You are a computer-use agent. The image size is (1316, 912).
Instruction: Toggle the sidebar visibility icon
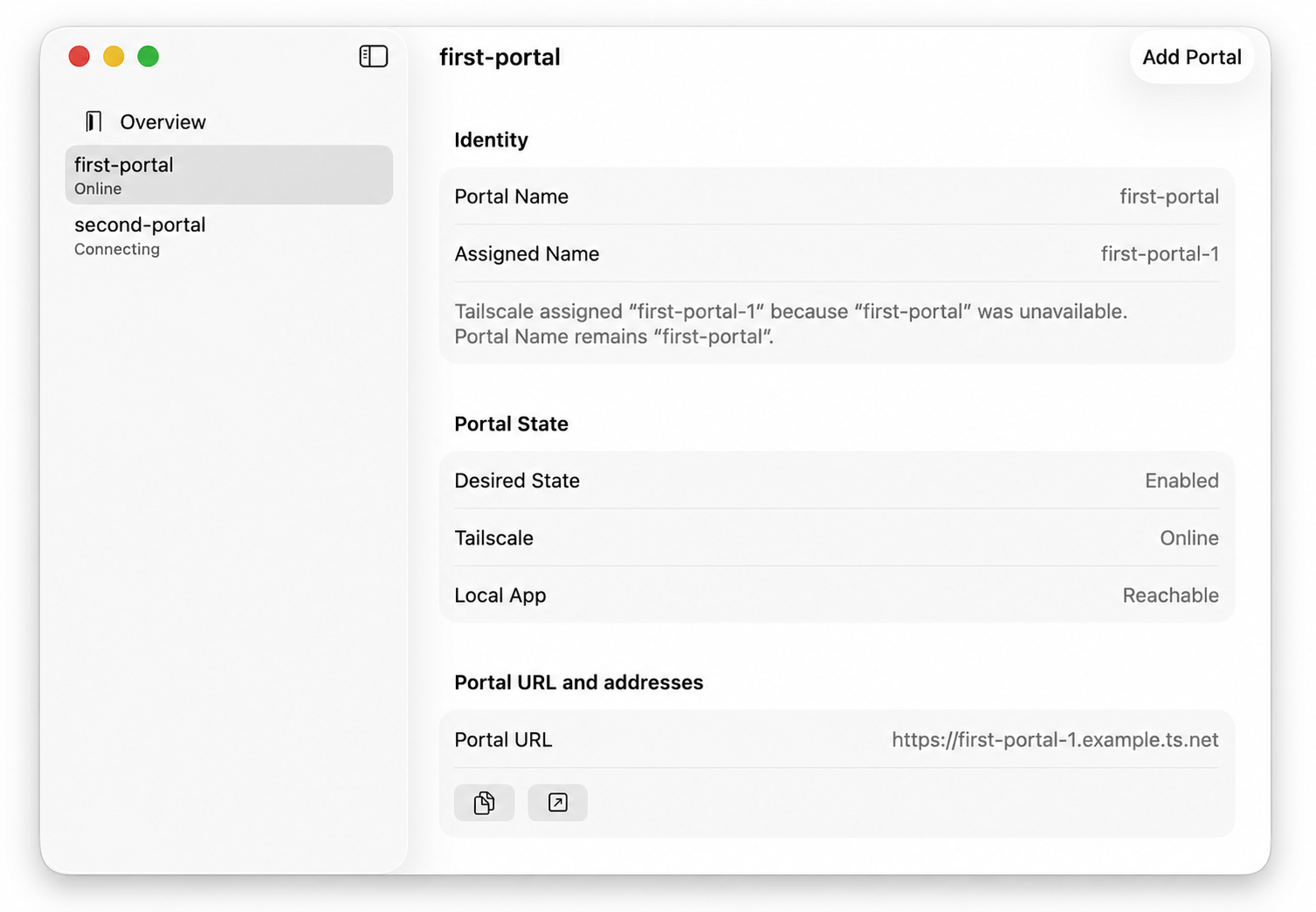pos(373,57)
